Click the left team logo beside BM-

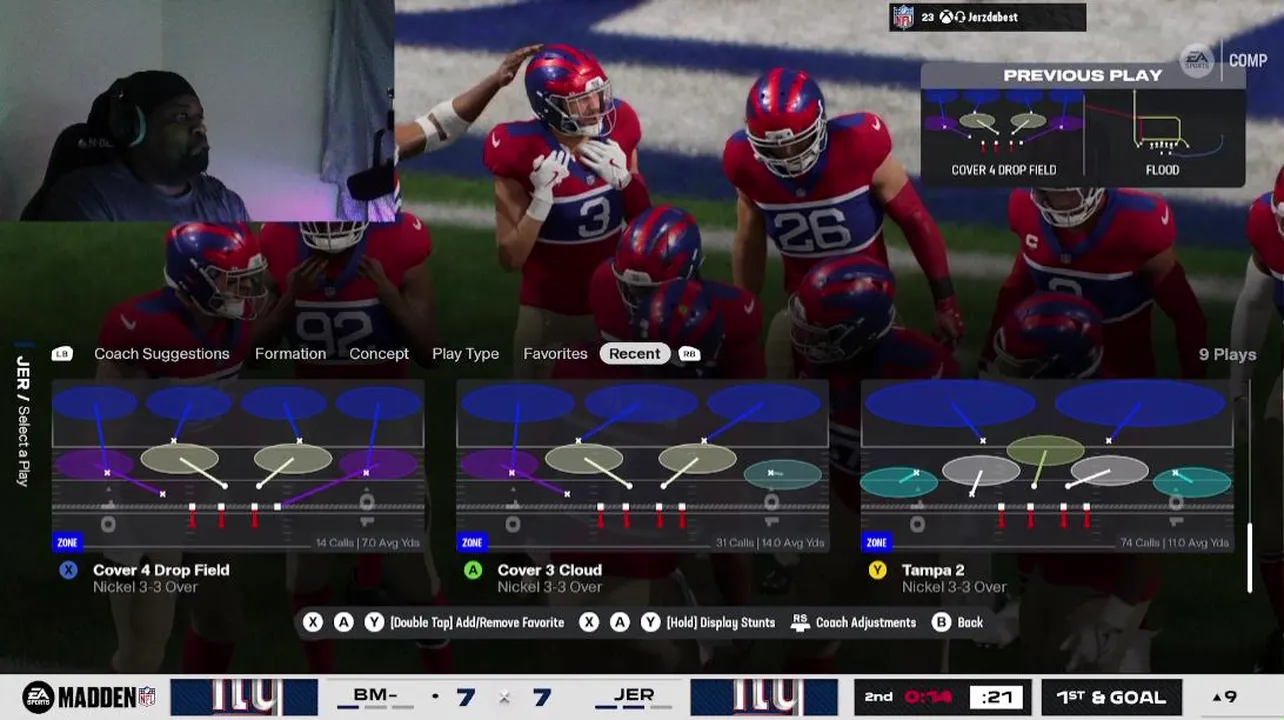pyautogui.click(x=244, y=697)
